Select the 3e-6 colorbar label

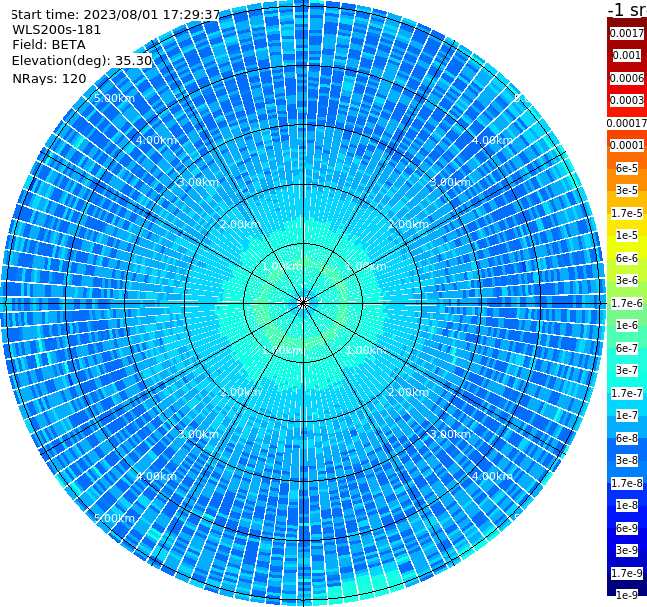click(x=627, y=280)
